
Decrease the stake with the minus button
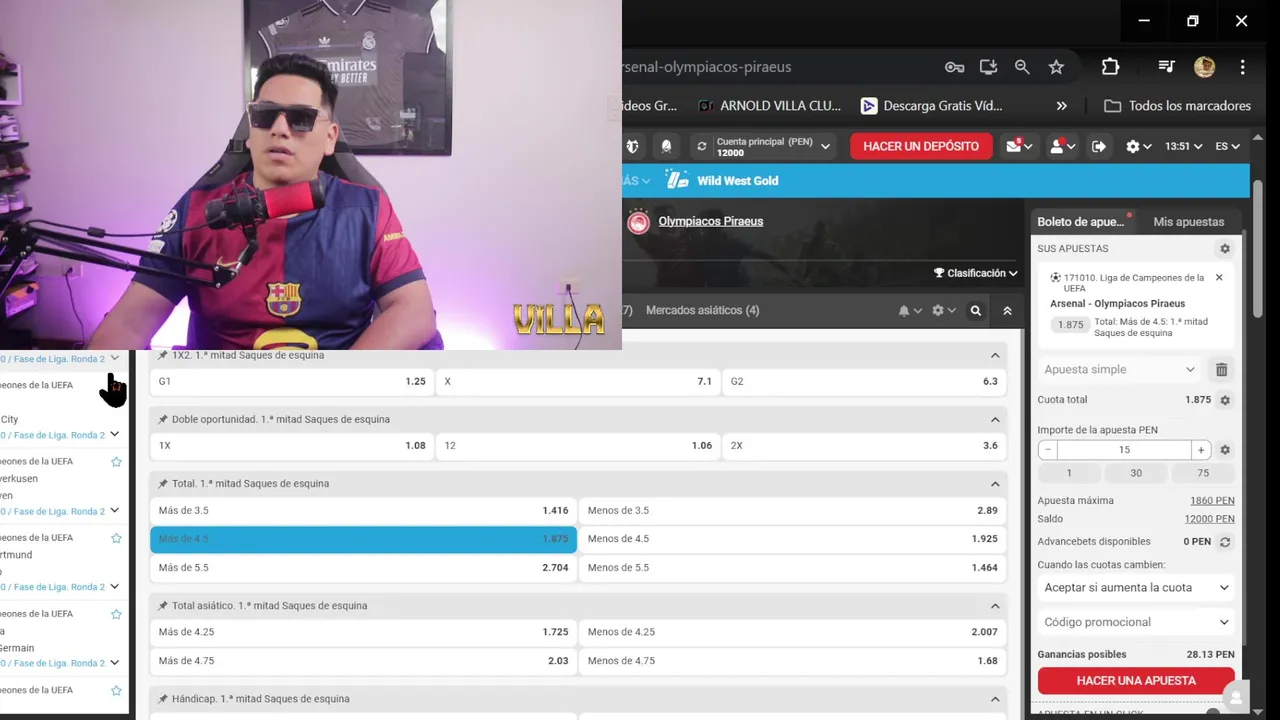tap(1047, 450)
